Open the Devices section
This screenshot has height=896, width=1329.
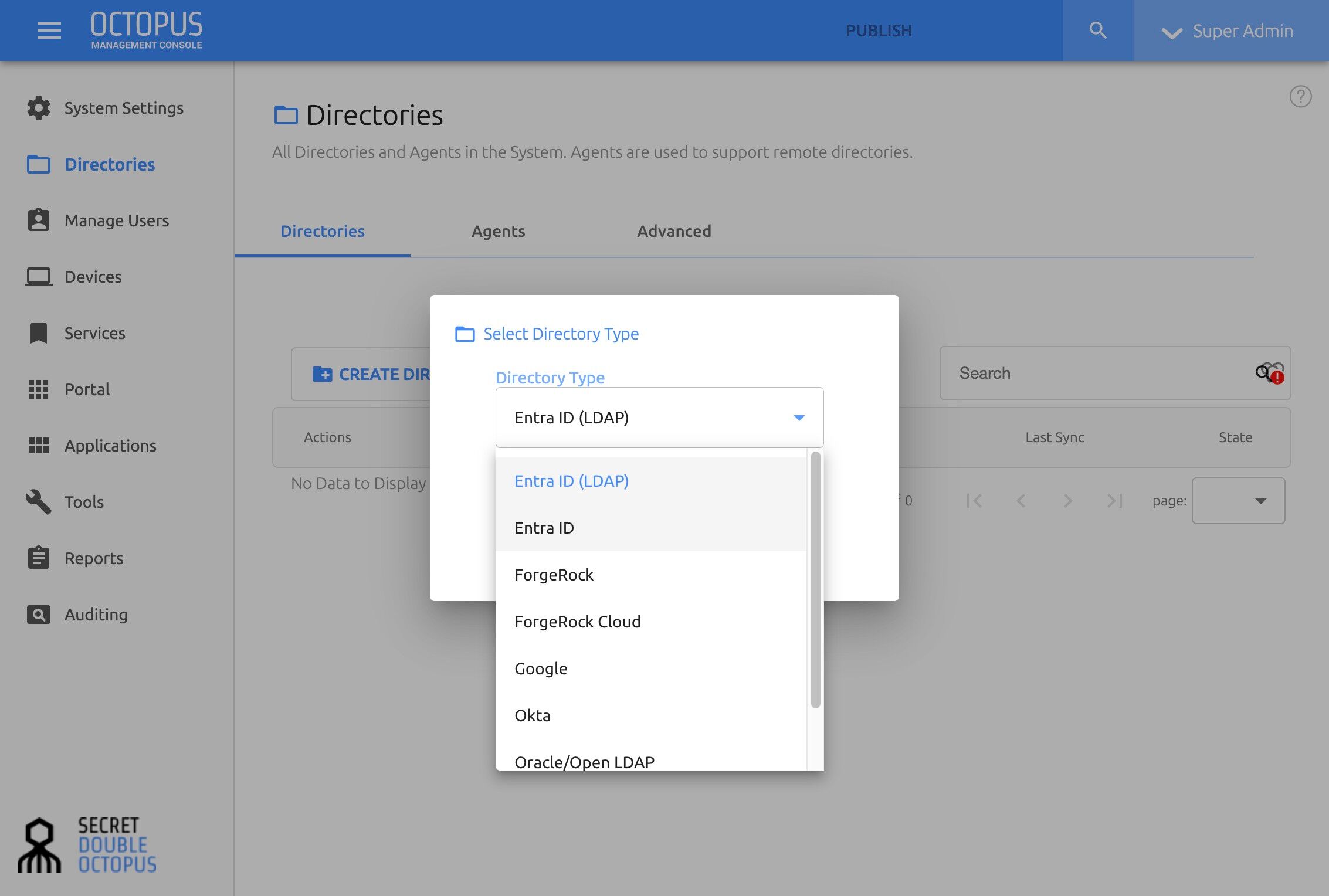pyautogui.click(x=93, y=277)
